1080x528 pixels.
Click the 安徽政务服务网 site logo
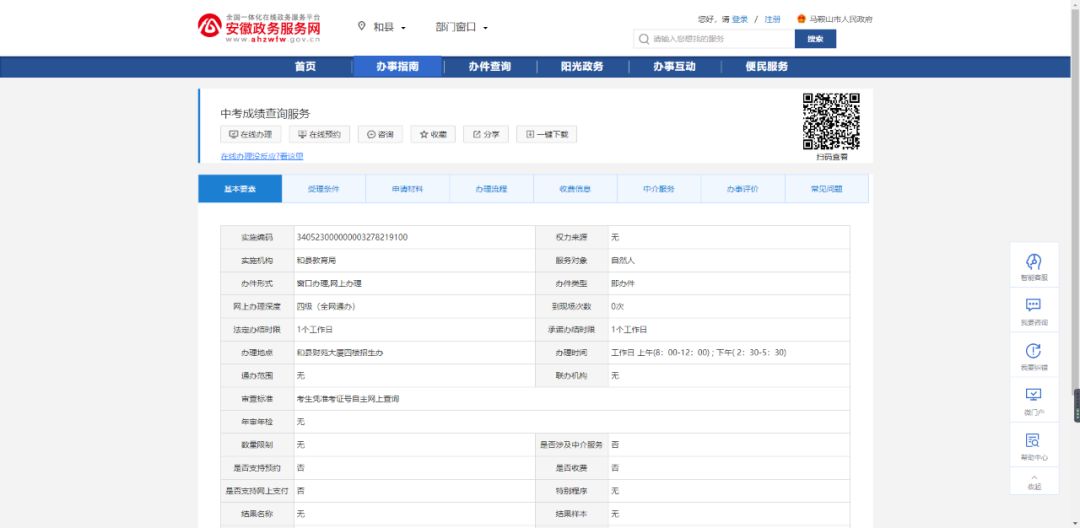259,28
